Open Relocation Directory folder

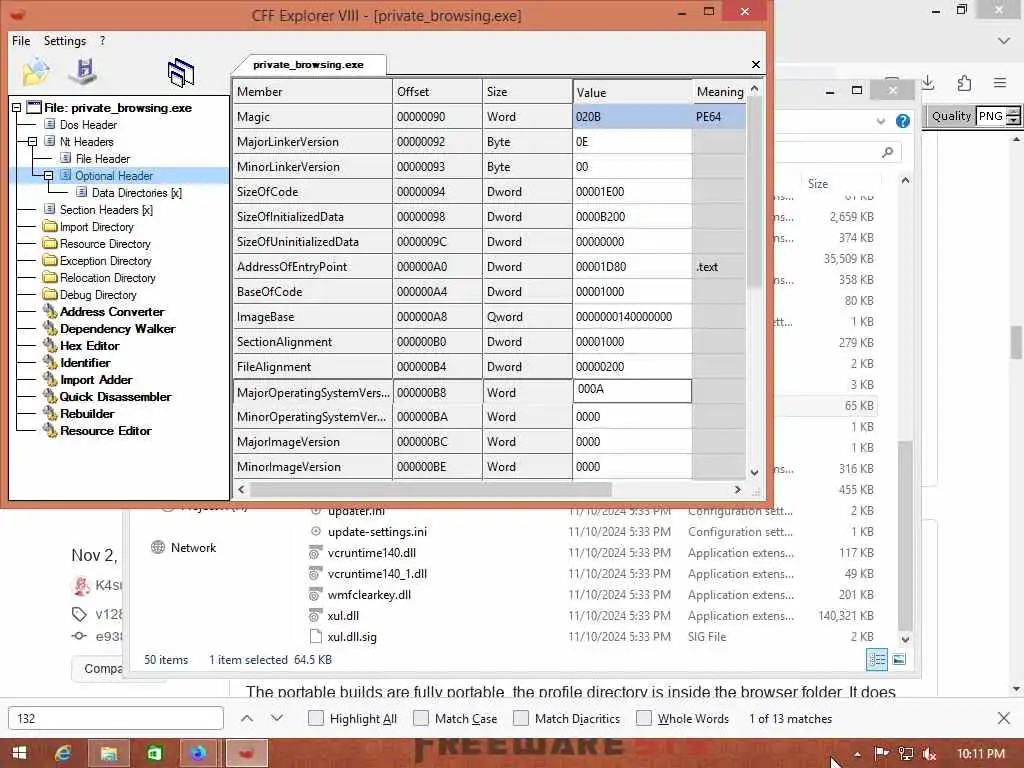108,278
